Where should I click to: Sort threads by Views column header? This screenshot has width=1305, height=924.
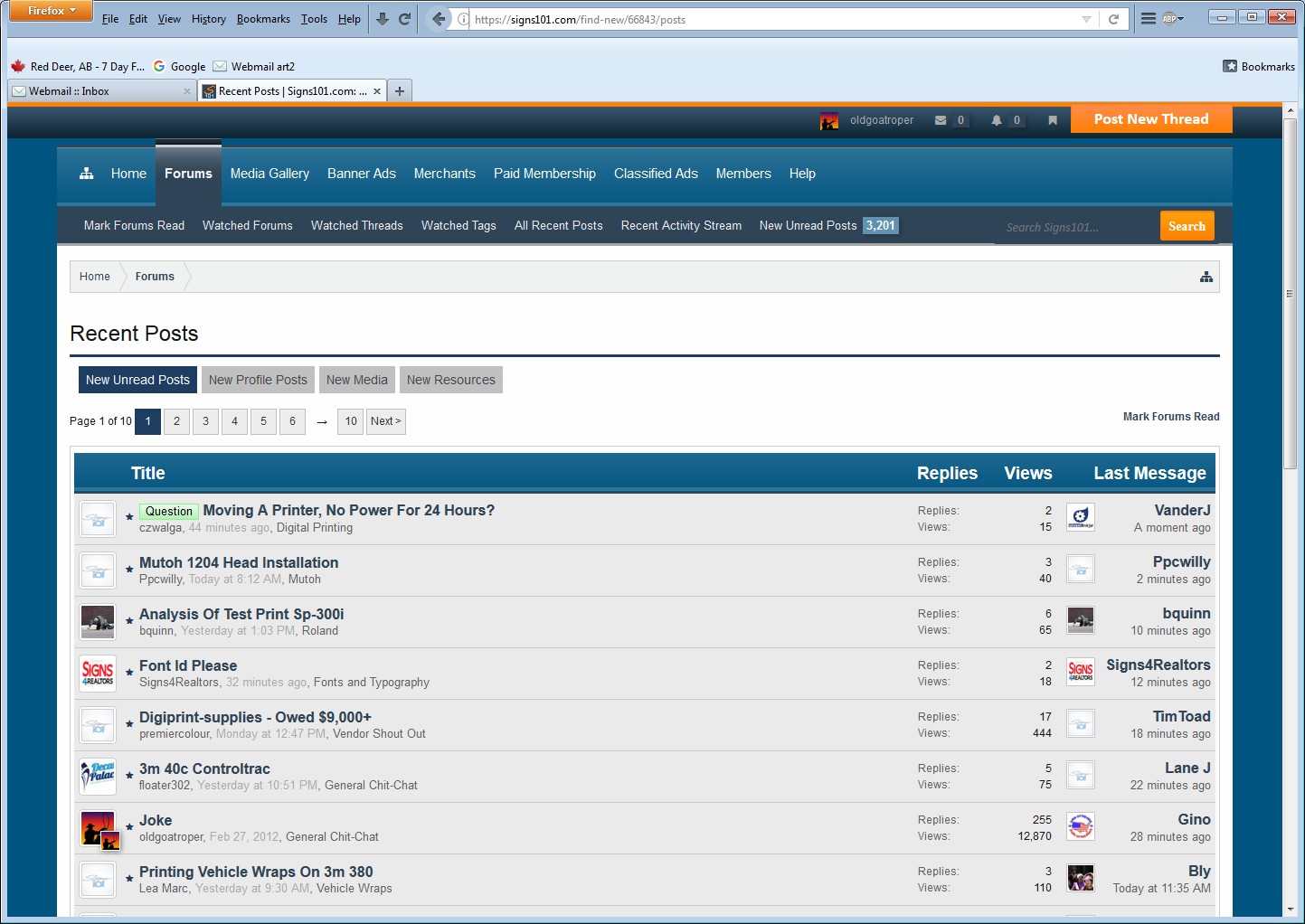click(1028, 473)
